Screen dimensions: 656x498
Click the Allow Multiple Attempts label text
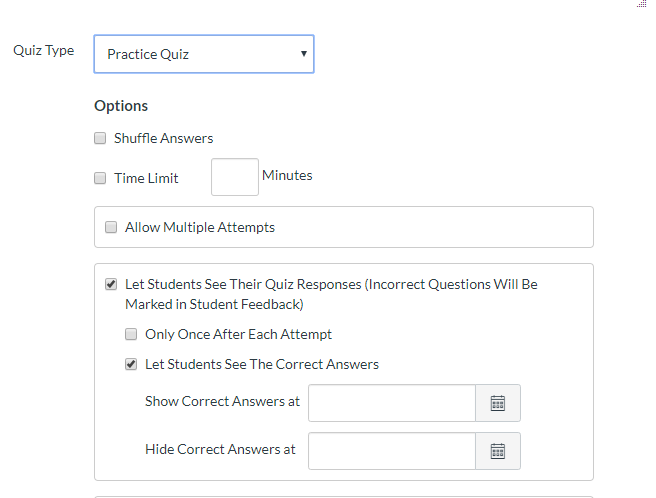tap(199, 228)
